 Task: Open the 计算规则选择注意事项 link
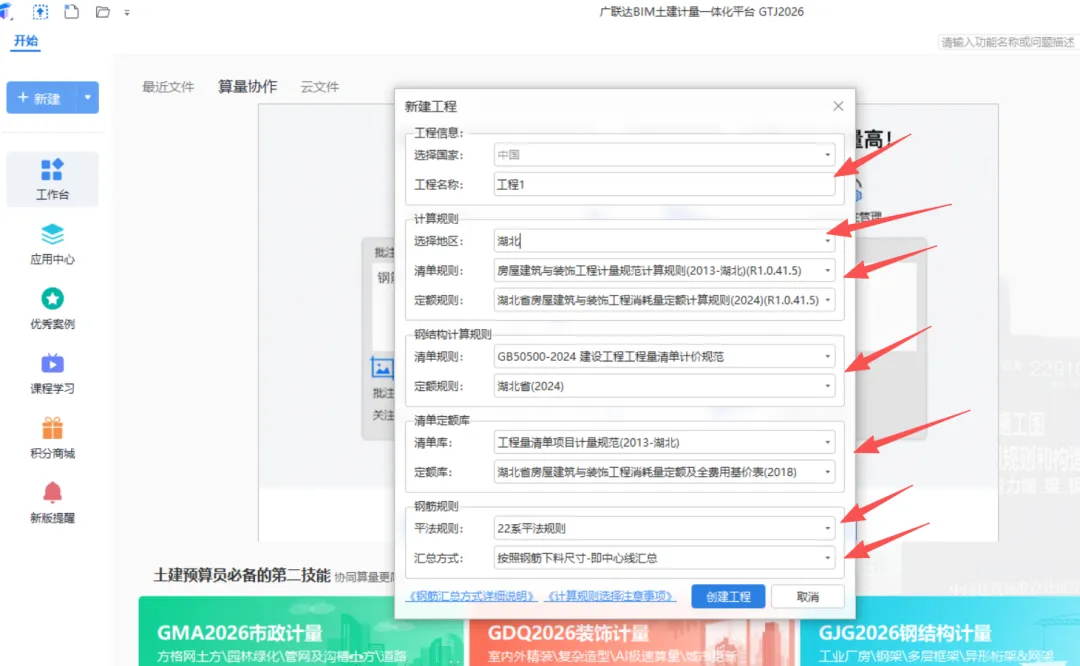tap(610, 596)
